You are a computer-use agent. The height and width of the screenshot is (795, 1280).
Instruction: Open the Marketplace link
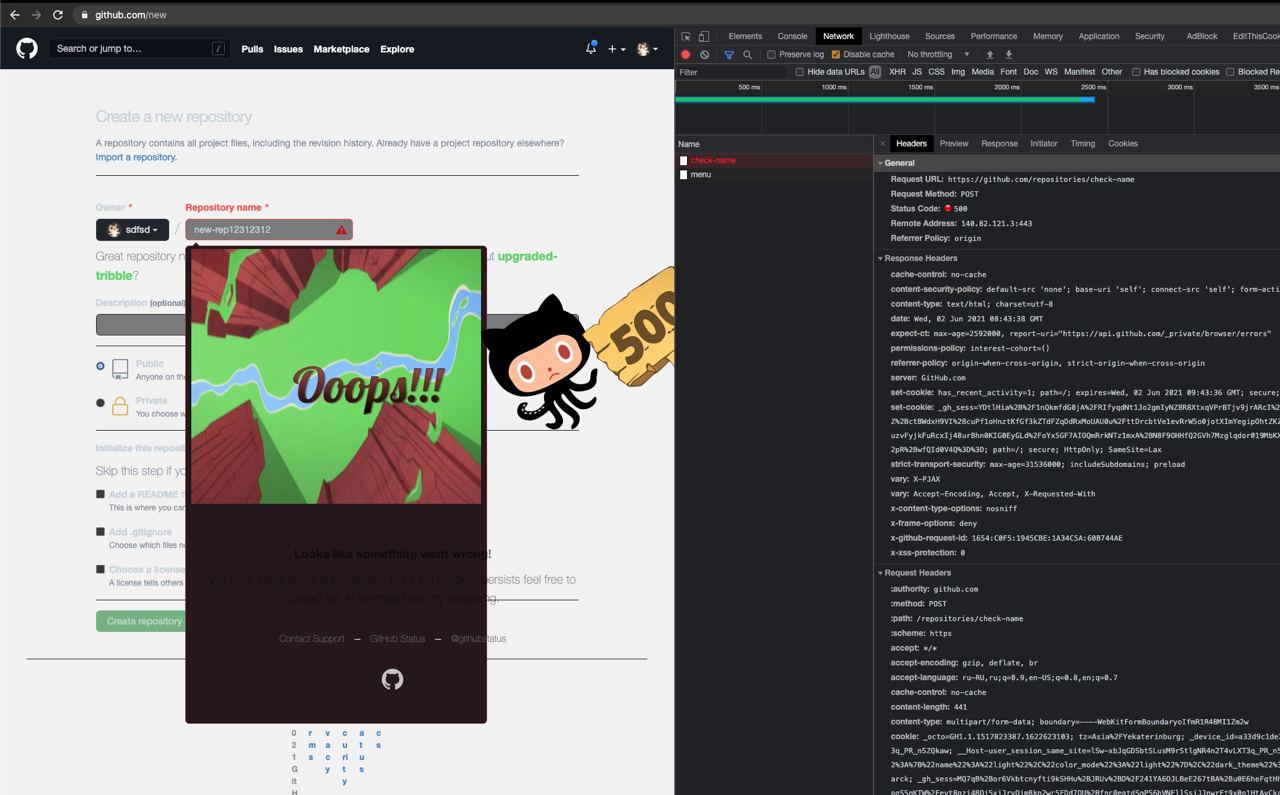click(x=341, y=49)
